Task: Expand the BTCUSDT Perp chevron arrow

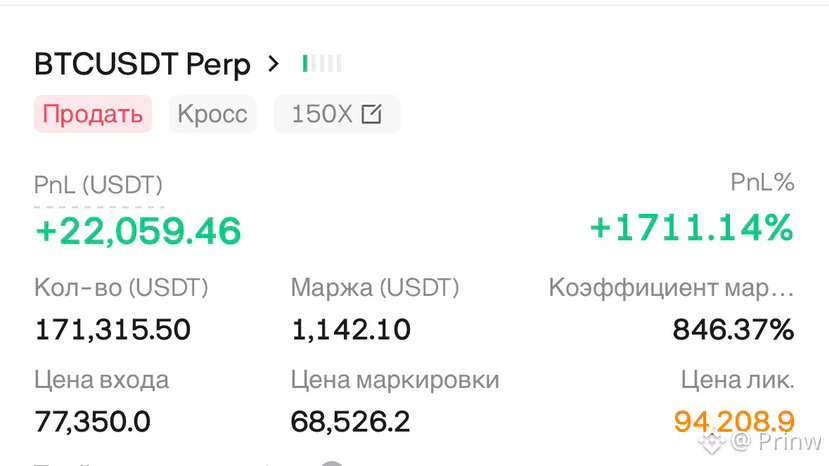Action: coord(273,64)
